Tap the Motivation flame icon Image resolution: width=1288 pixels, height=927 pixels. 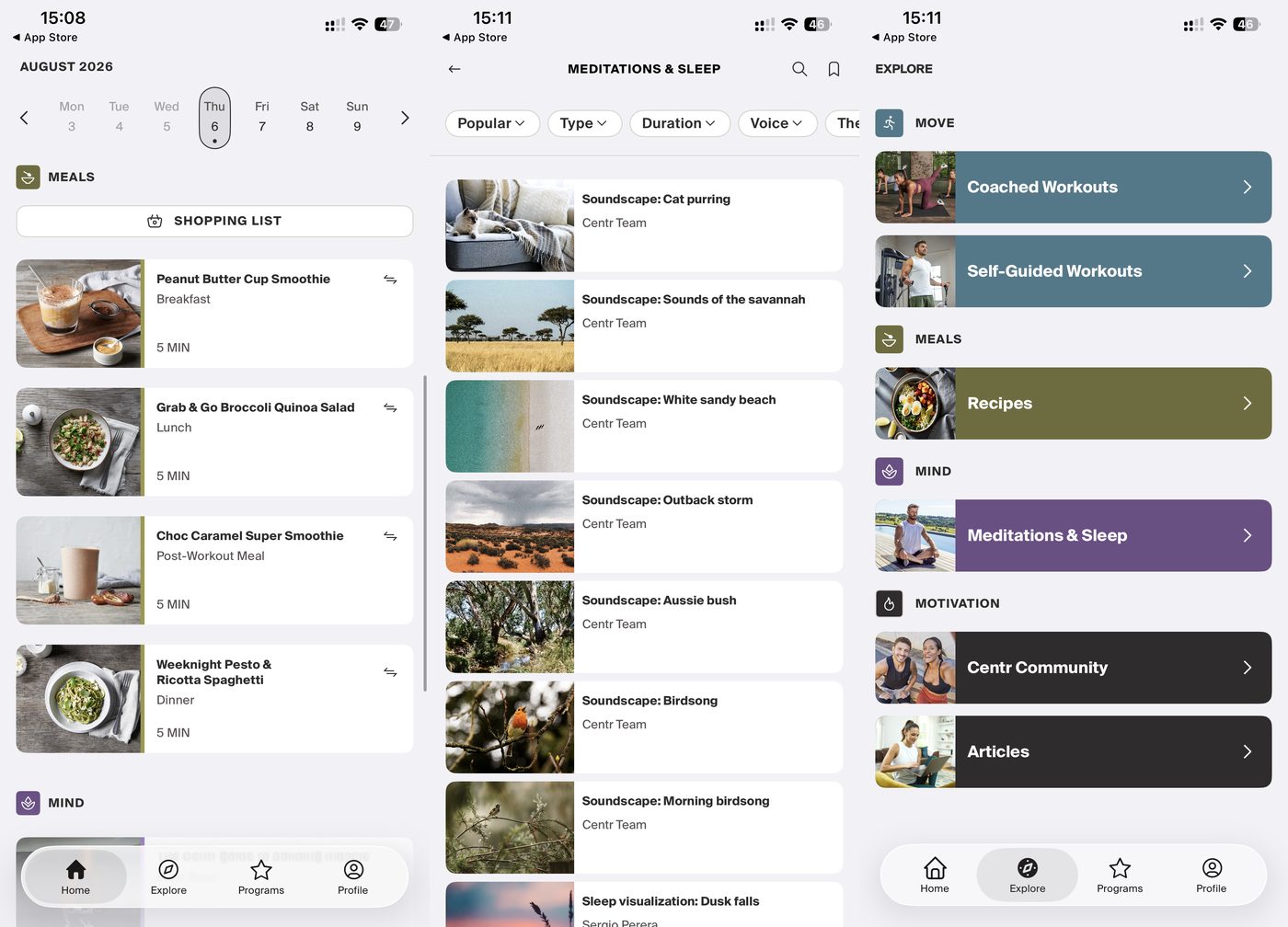tap(889, 603)
